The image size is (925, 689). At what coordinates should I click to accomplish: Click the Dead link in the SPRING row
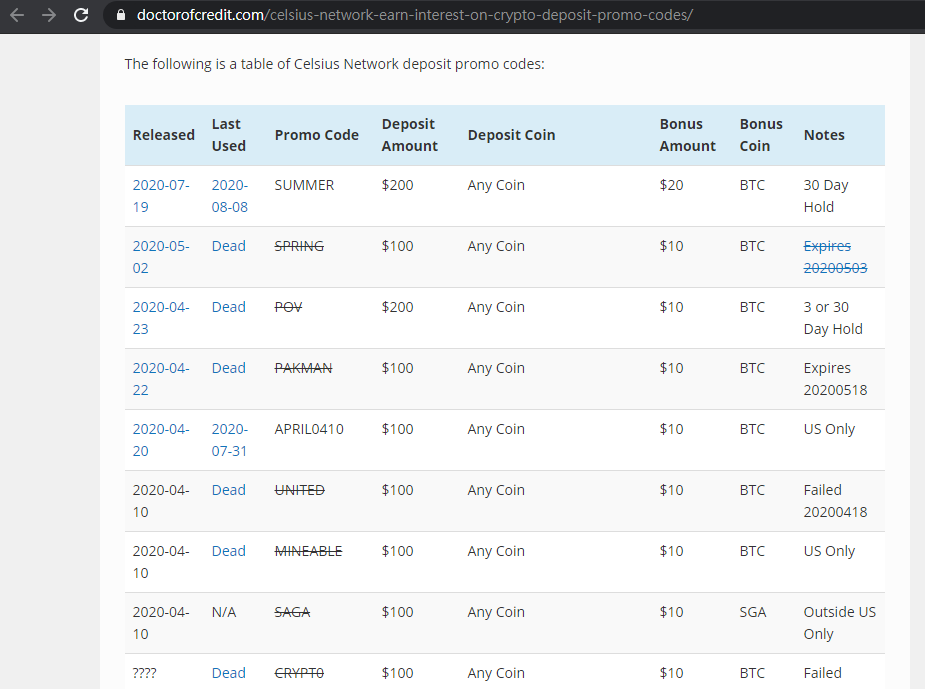point(228,246)
